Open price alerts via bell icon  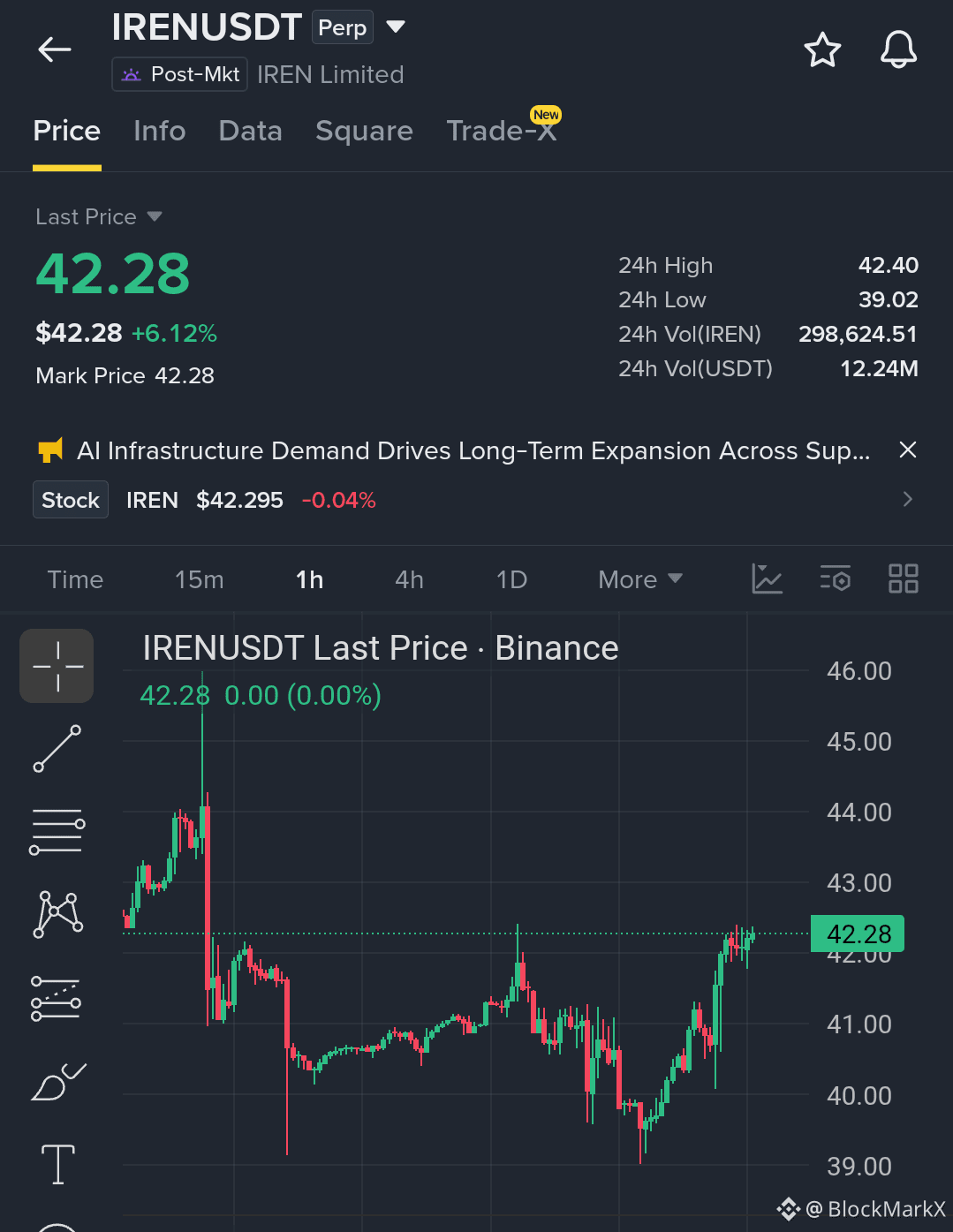pyautogui.click(x=898, y=49)
